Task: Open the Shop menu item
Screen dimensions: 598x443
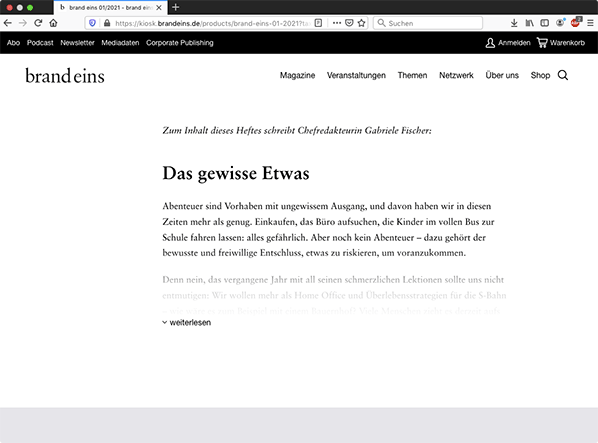Action: 540,75
